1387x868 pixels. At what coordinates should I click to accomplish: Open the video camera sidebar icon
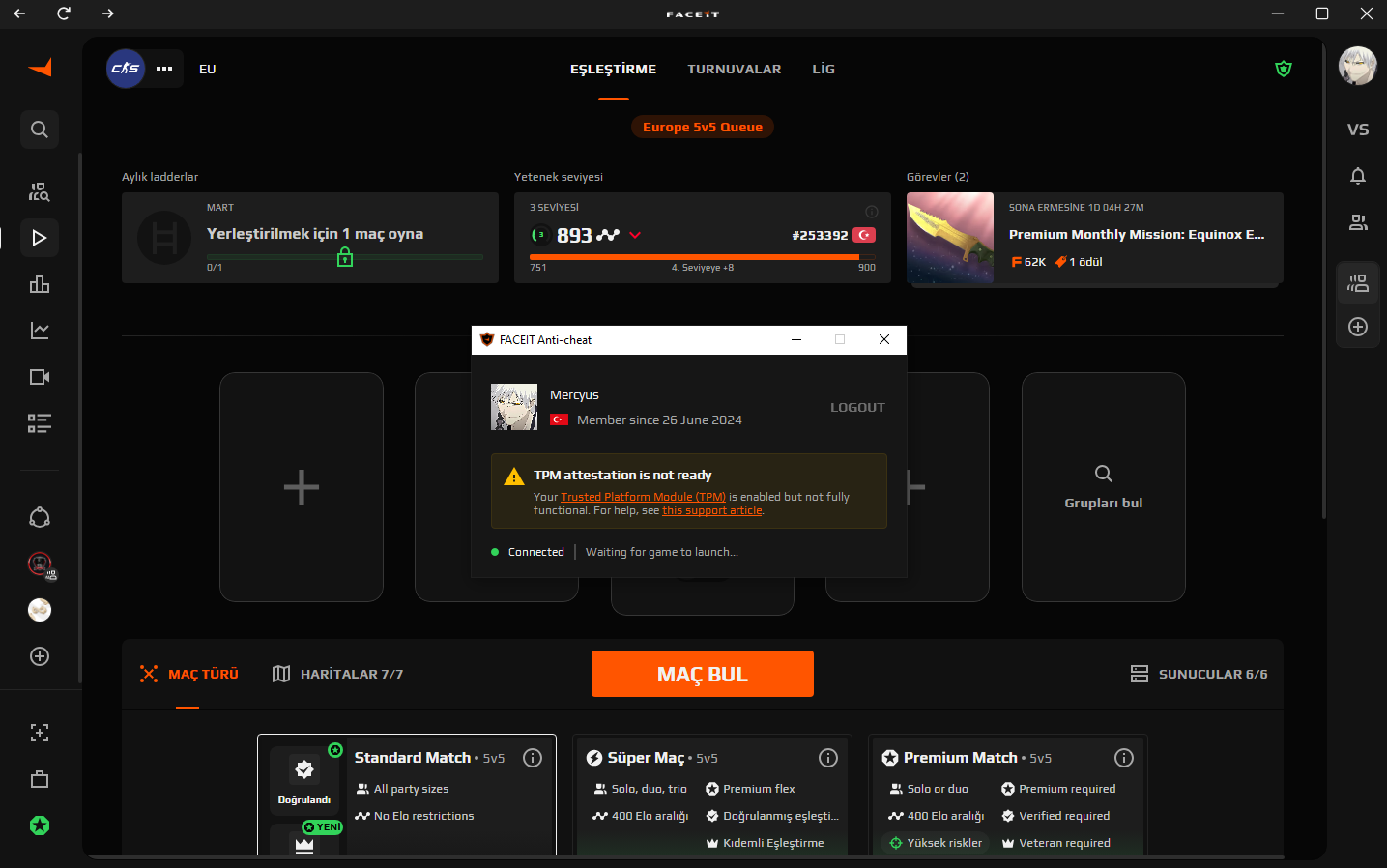[x=40, y=377]
